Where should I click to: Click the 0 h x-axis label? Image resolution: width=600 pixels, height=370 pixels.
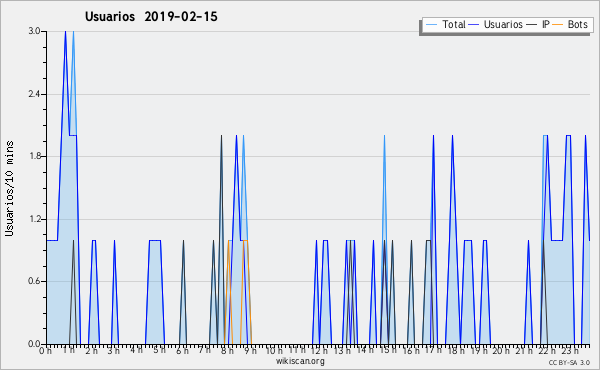pos(46,351)
